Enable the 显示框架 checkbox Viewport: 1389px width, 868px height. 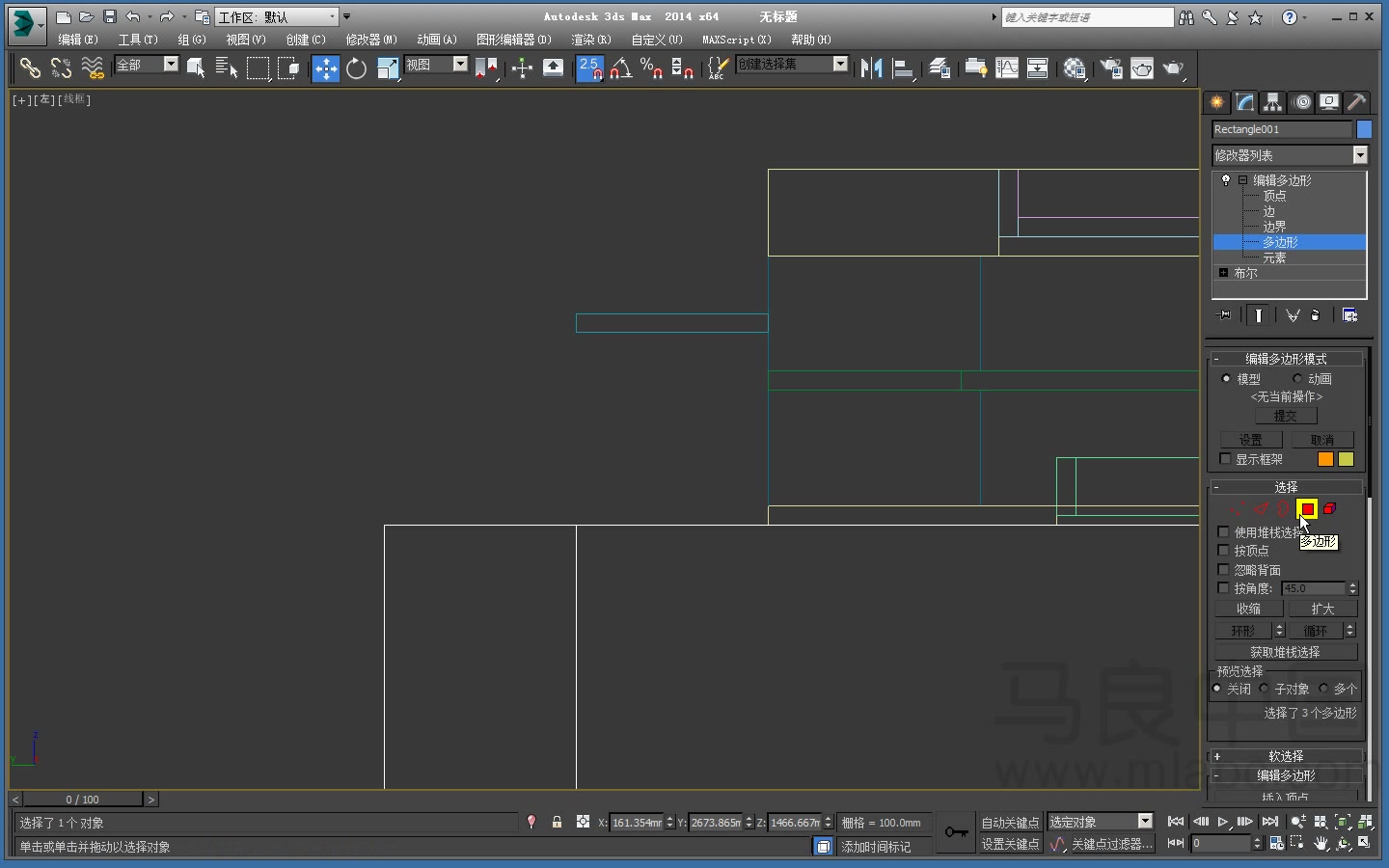1225,459
